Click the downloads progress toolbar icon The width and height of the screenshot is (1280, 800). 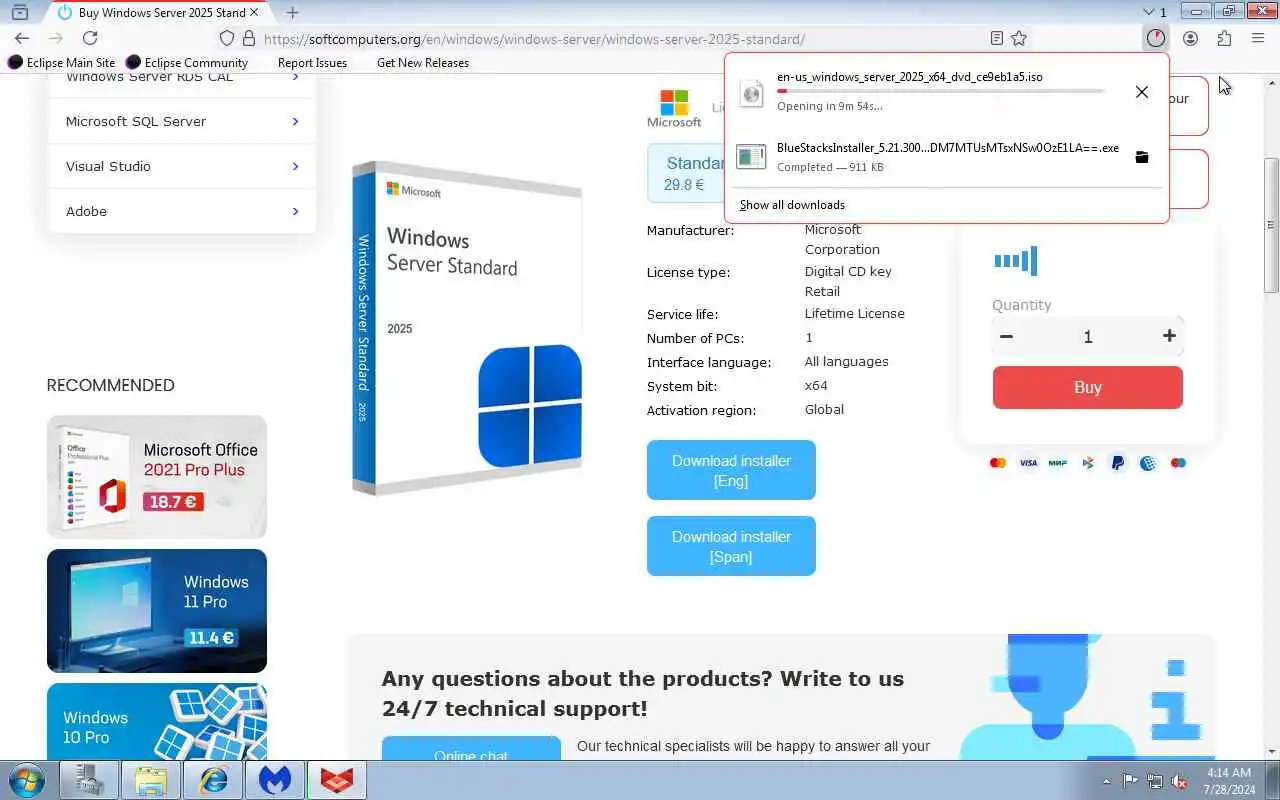tap(1156, 38)
